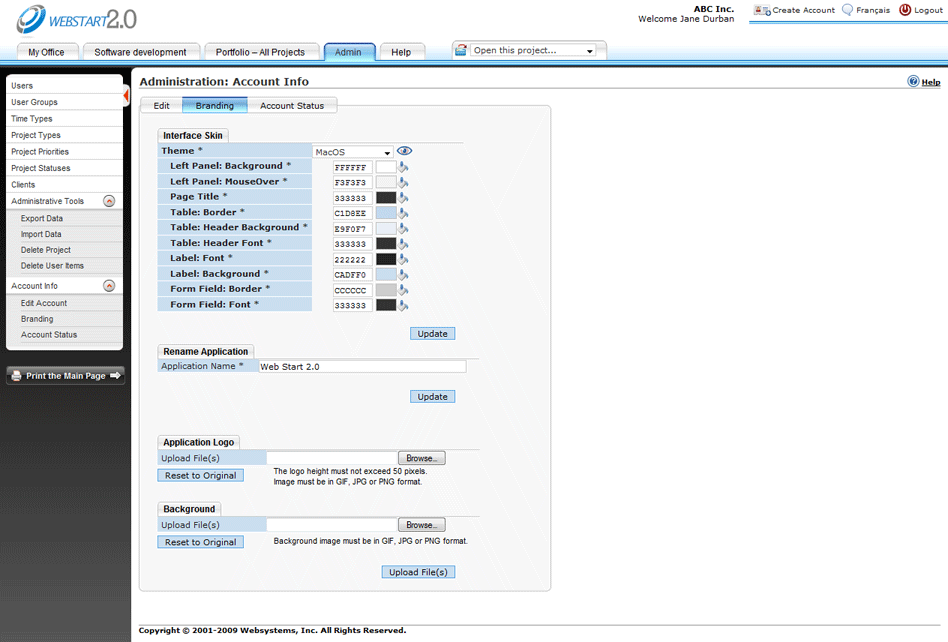Open paint bucket picker for Table: Border
The image size is (948, 642).
tap(404, 213)
